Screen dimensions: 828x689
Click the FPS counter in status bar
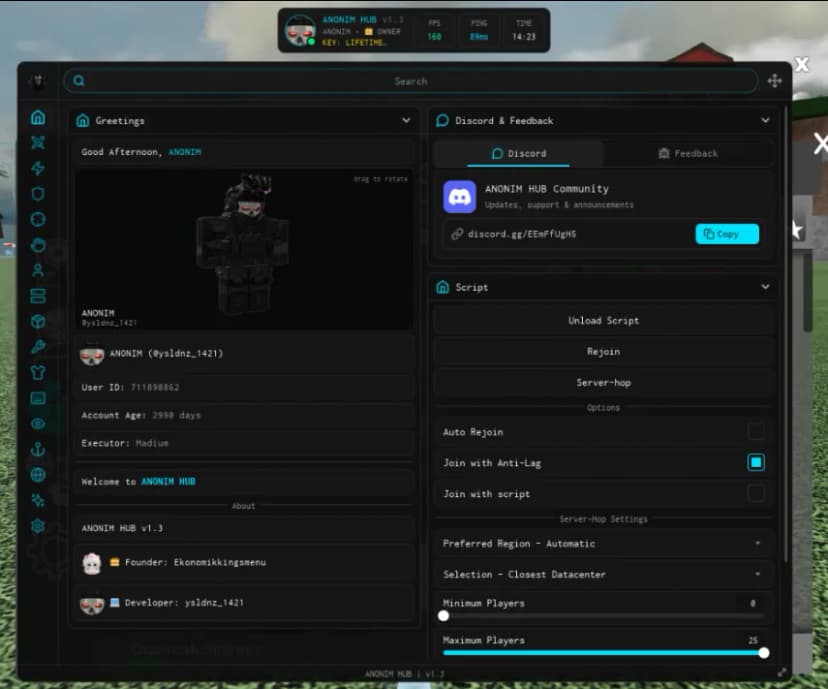(434, 30)
